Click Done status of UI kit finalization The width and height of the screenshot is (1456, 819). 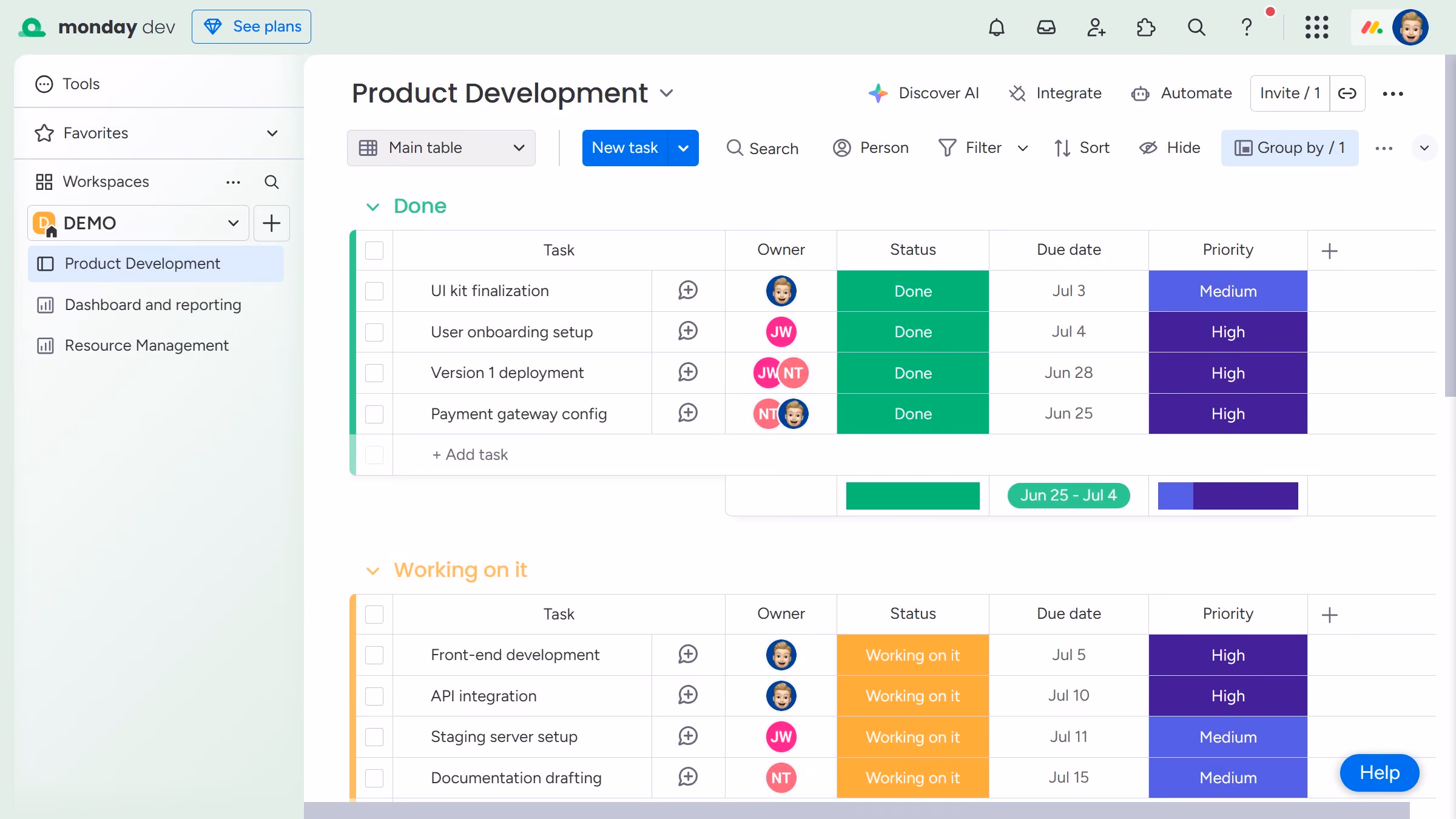[912, 291]
